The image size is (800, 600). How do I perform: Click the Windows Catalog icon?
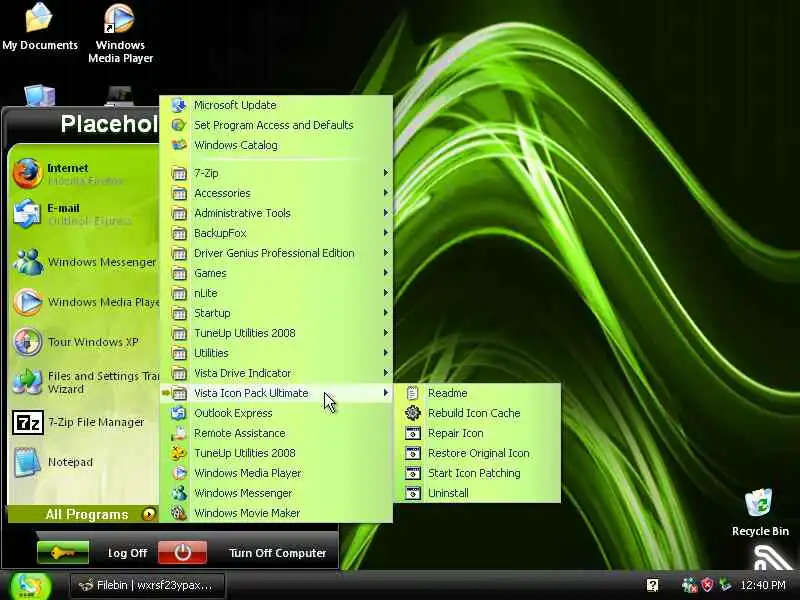(179, 145)
